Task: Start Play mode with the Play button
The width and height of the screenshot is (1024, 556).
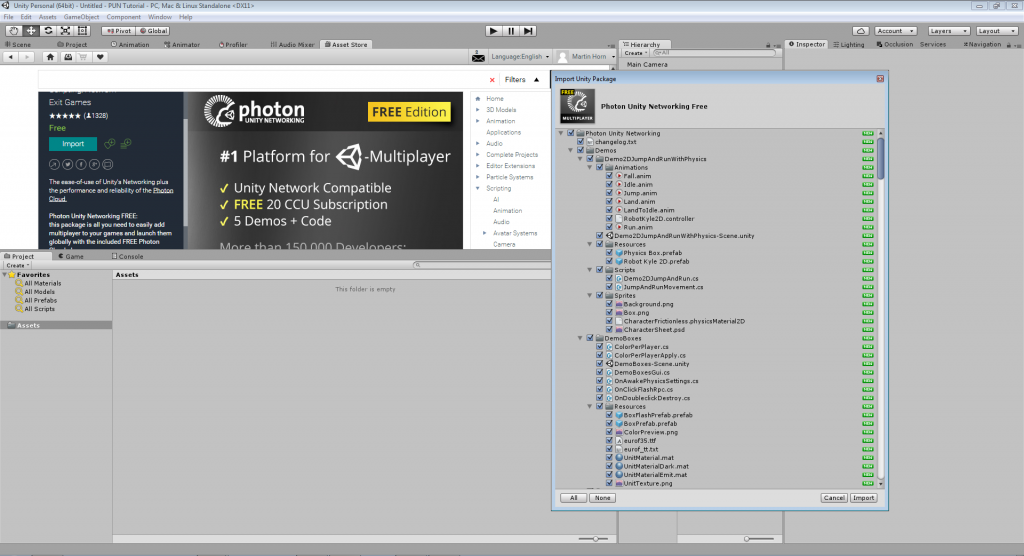Action: (x=494, y=31)
